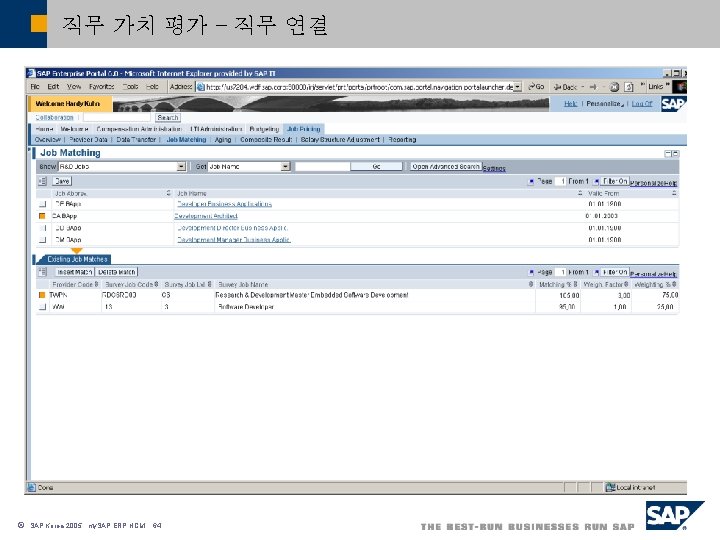Toggle Filter On in Existing Job Matches table

click(614, 272)
